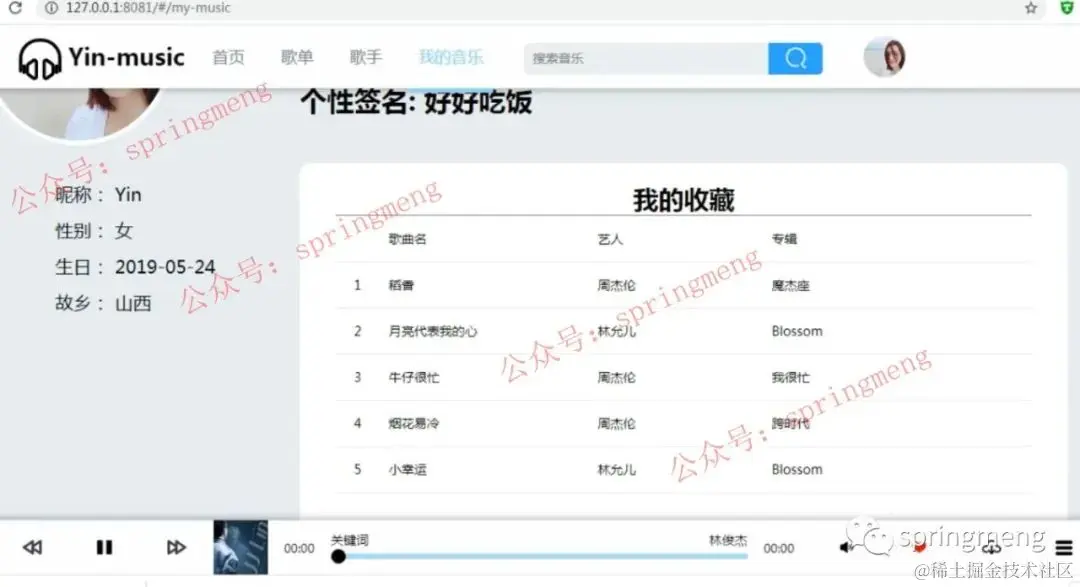The width and height of the screenshot is (1080, 587).
Task: Play song 稻香 in row 1
Action: [401, 285]
